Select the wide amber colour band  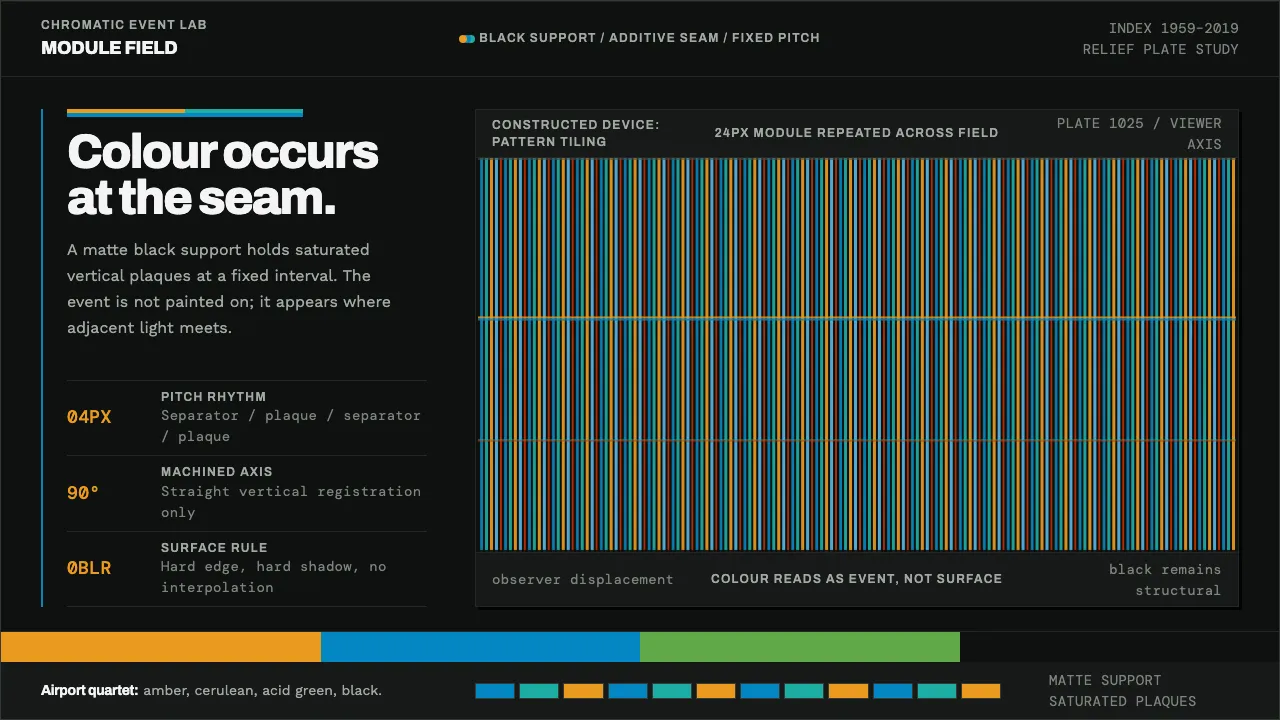click(161, 647)
